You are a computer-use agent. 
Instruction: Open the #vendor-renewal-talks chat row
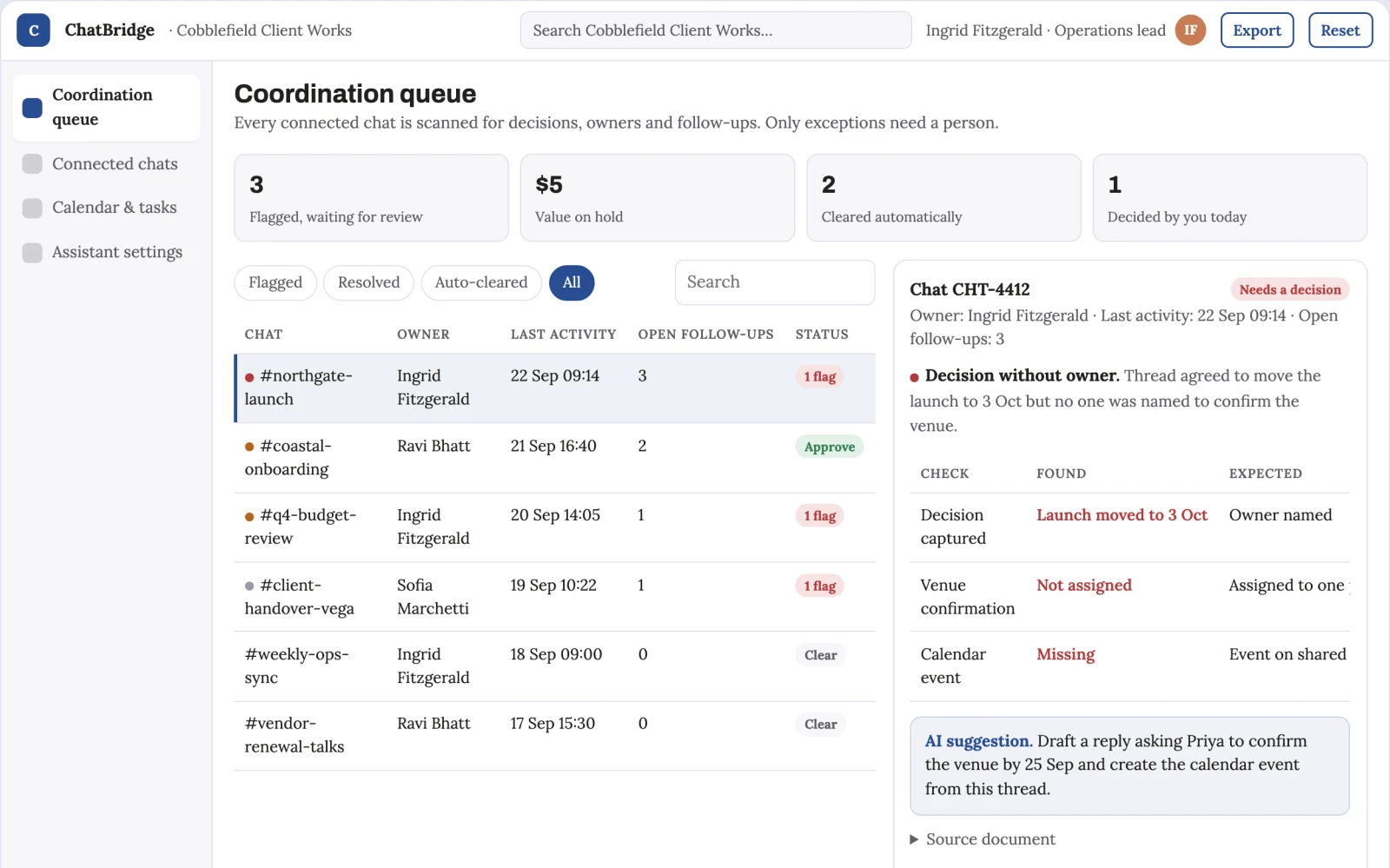pyautogui.click(x=555, y=736)
